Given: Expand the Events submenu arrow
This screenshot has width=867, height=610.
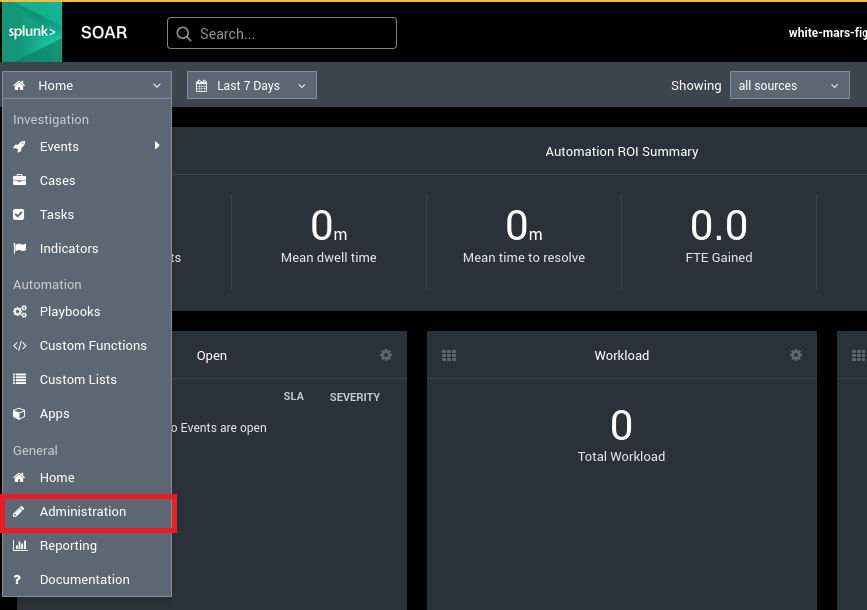Looking at the screenshot, I should [157, 146].
